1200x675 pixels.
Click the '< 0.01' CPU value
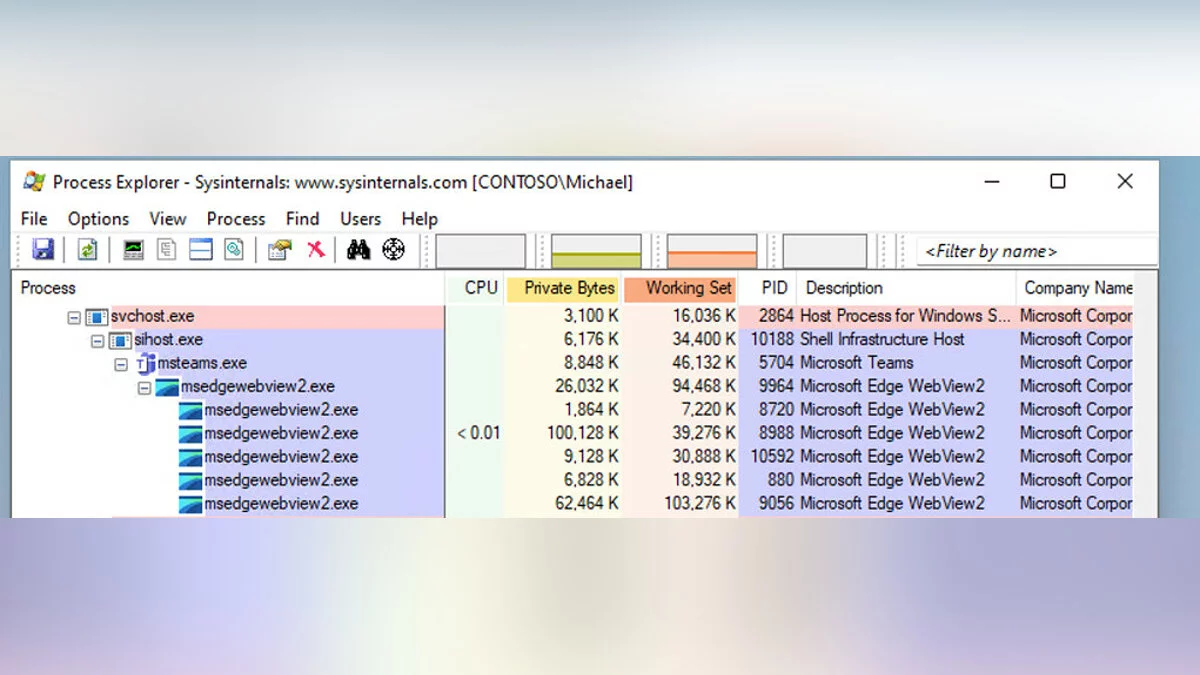coord(479,433)
